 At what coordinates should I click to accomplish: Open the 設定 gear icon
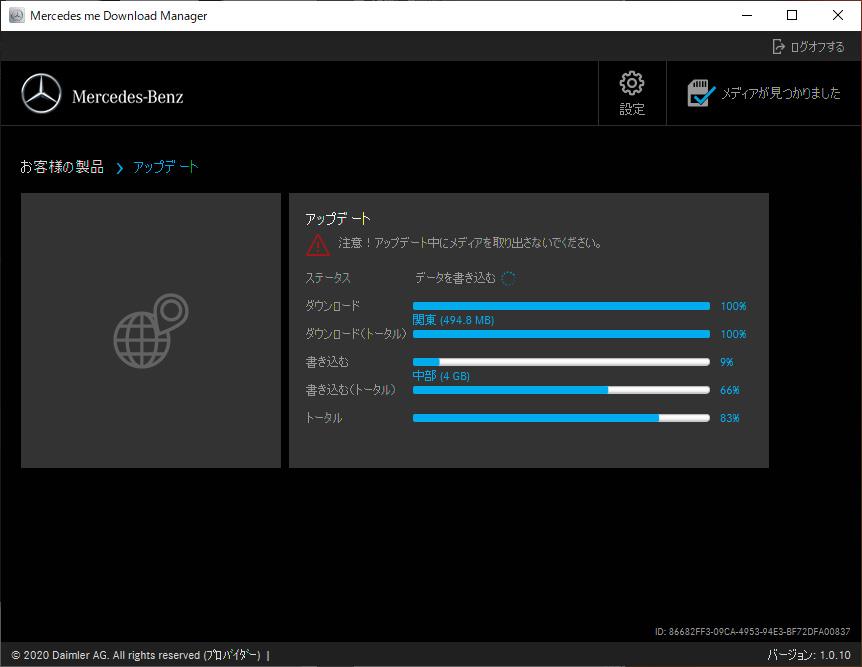[x=632, y=83]
